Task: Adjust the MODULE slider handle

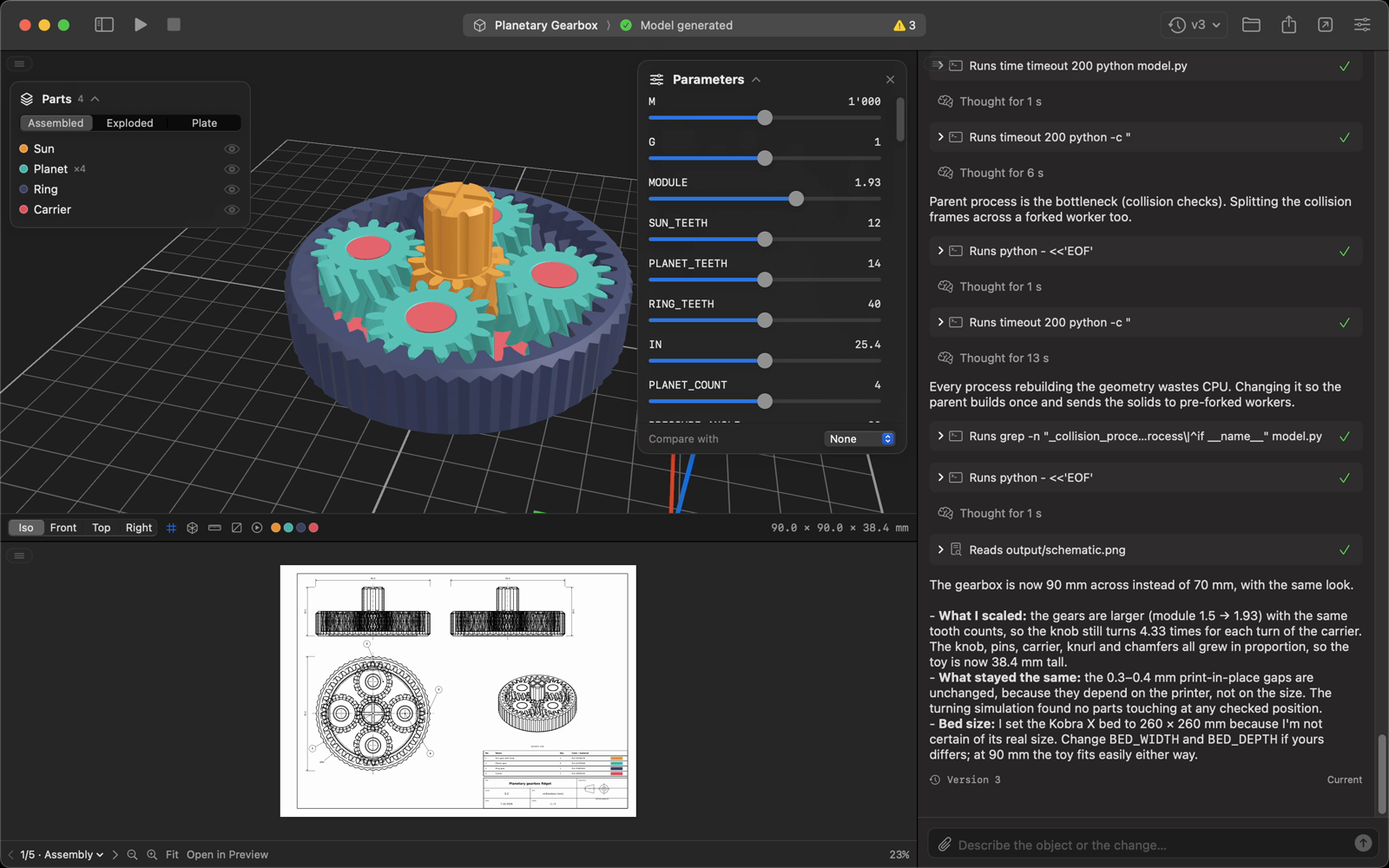Action: (x=796, y=199)
